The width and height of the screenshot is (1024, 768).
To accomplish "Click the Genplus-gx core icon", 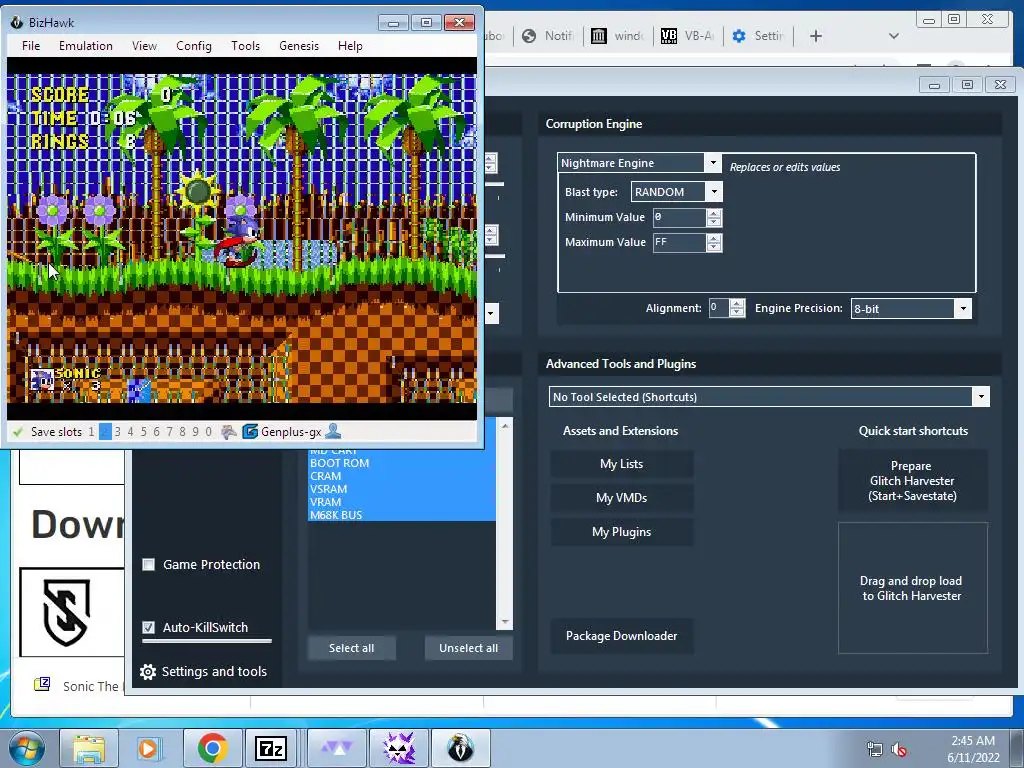I will point(249,432).
